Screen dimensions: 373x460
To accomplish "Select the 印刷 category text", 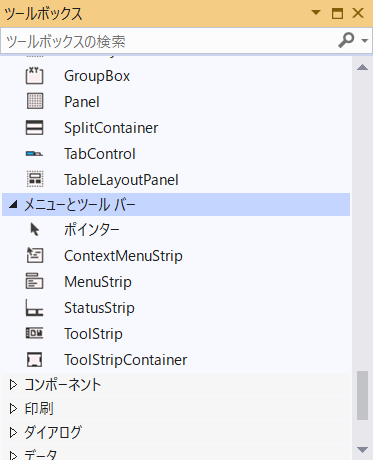I will pos(39,409).
